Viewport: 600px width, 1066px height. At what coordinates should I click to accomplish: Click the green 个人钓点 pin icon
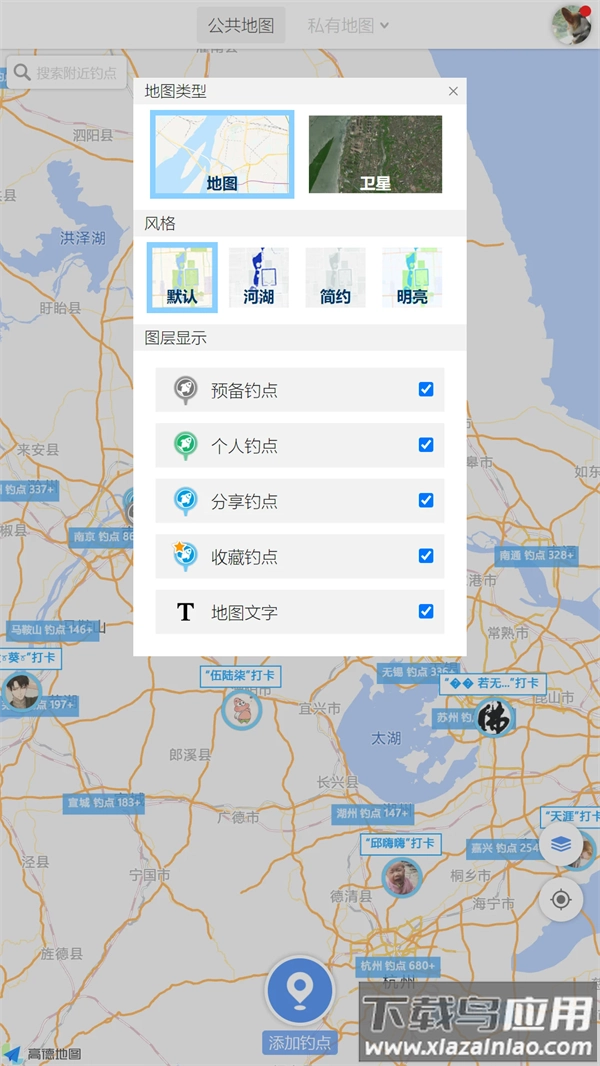186,446
